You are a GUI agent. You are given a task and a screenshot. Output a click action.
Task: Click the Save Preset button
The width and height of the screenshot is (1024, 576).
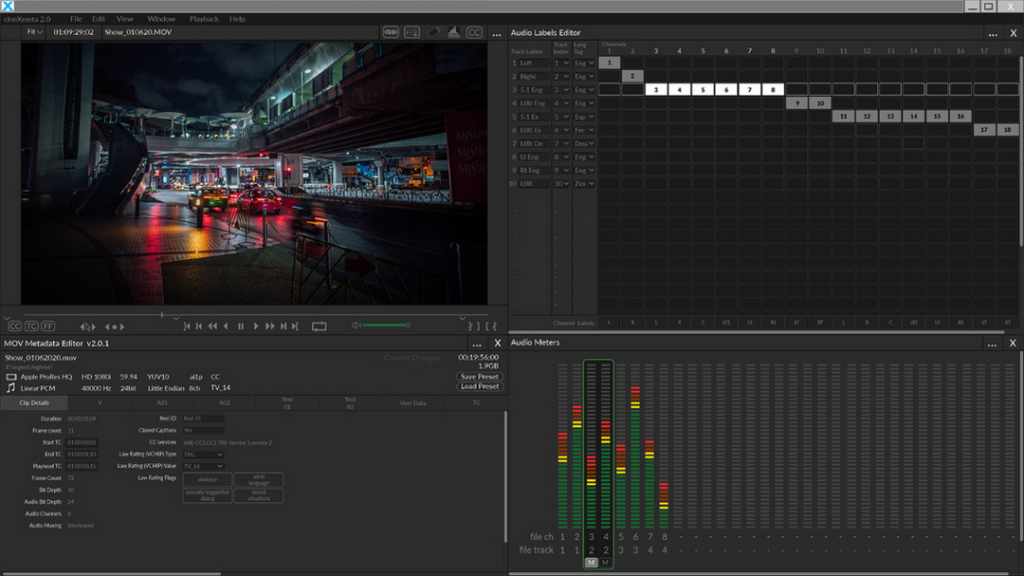tap(480, 376)
